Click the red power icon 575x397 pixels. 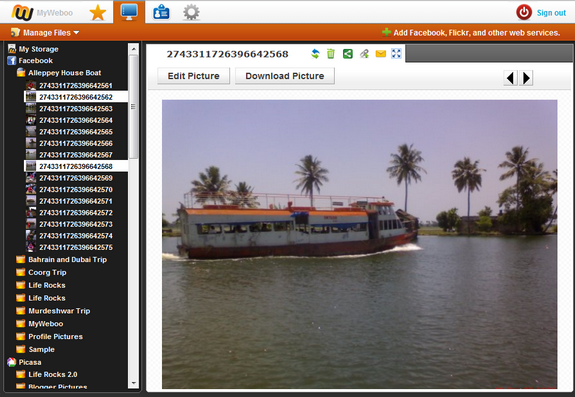click(524, 12)
